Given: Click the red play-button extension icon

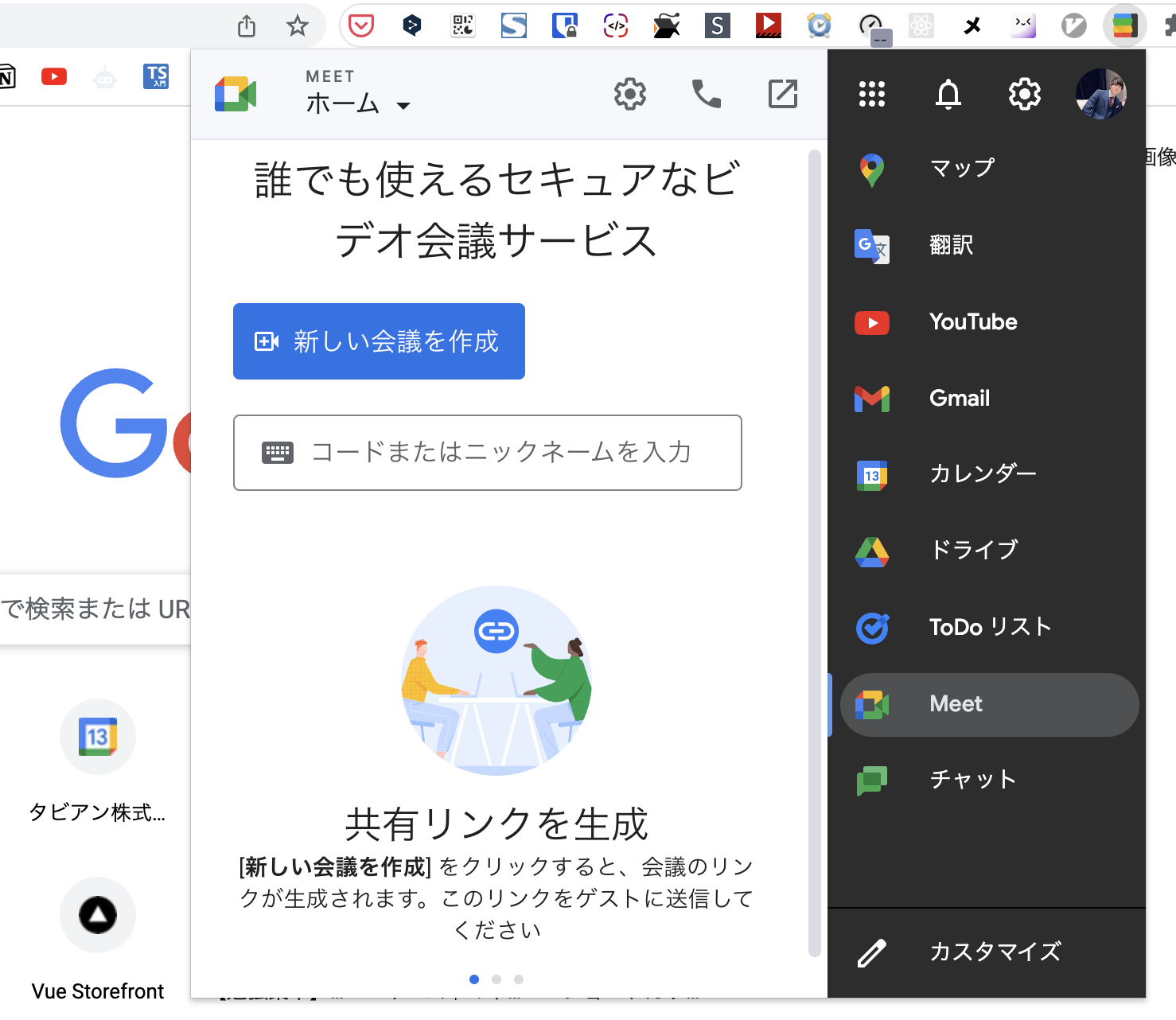Looking at the screenshot, I should click(769, 26).
